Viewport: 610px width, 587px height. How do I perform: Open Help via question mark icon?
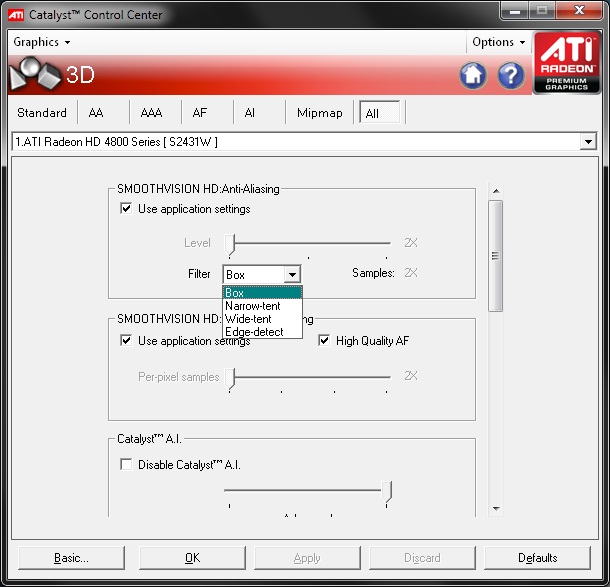click(510, 75)
